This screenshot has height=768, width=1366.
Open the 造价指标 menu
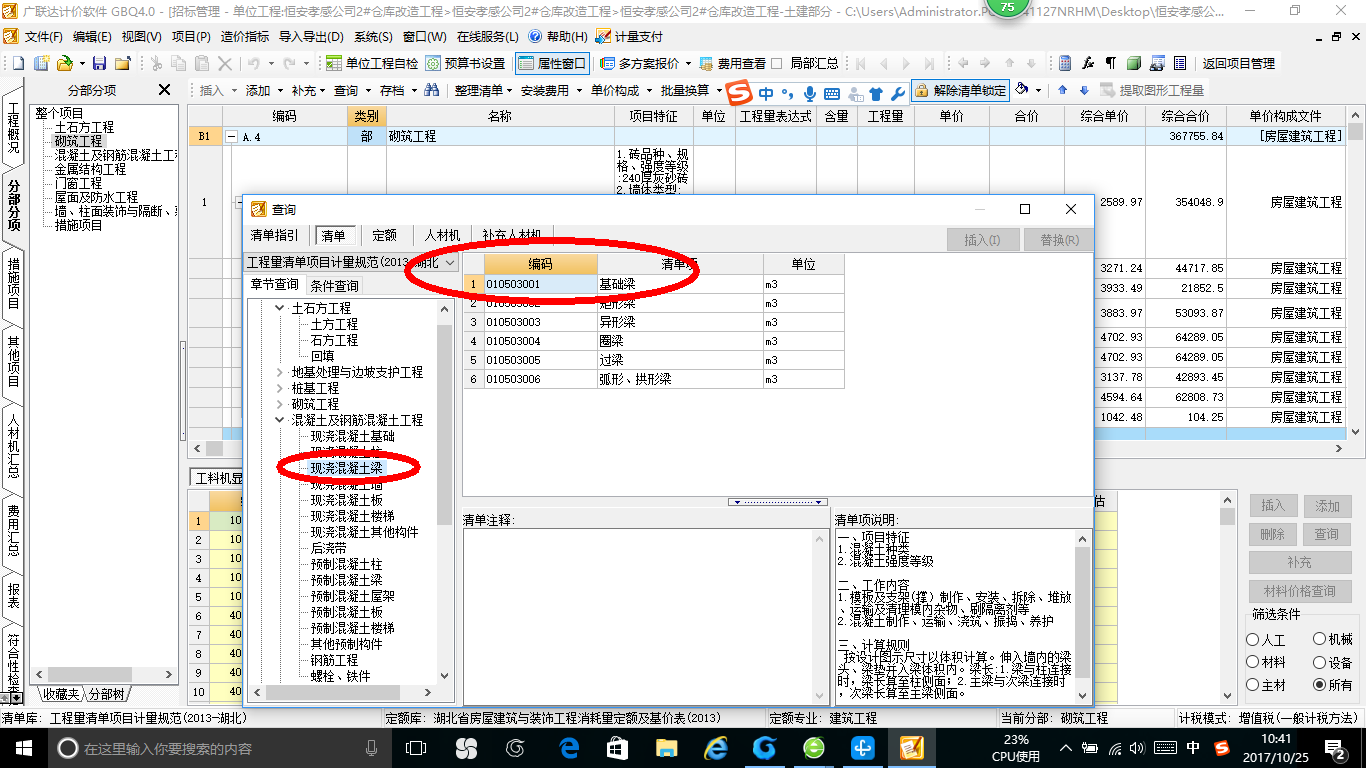coord(245,36)
